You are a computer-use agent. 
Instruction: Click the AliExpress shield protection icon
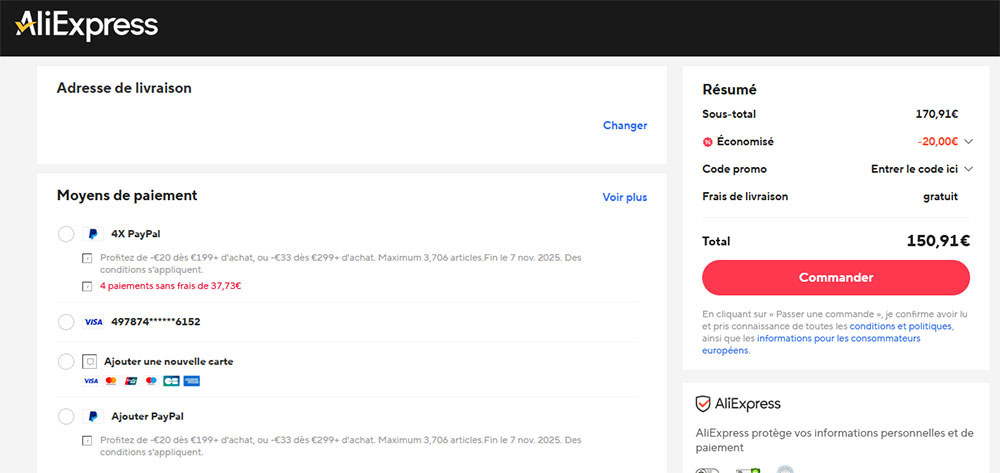703,404
